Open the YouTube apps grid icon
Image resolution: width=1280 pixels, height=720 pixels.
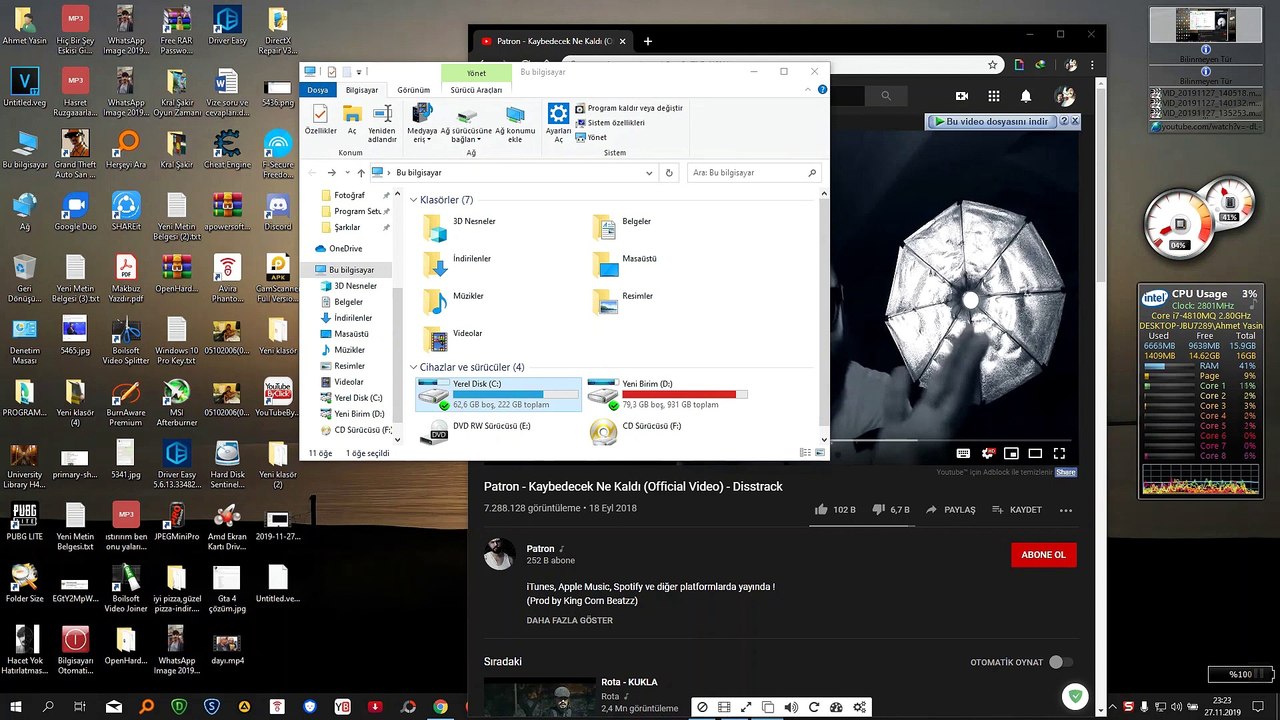coord(993,96)
